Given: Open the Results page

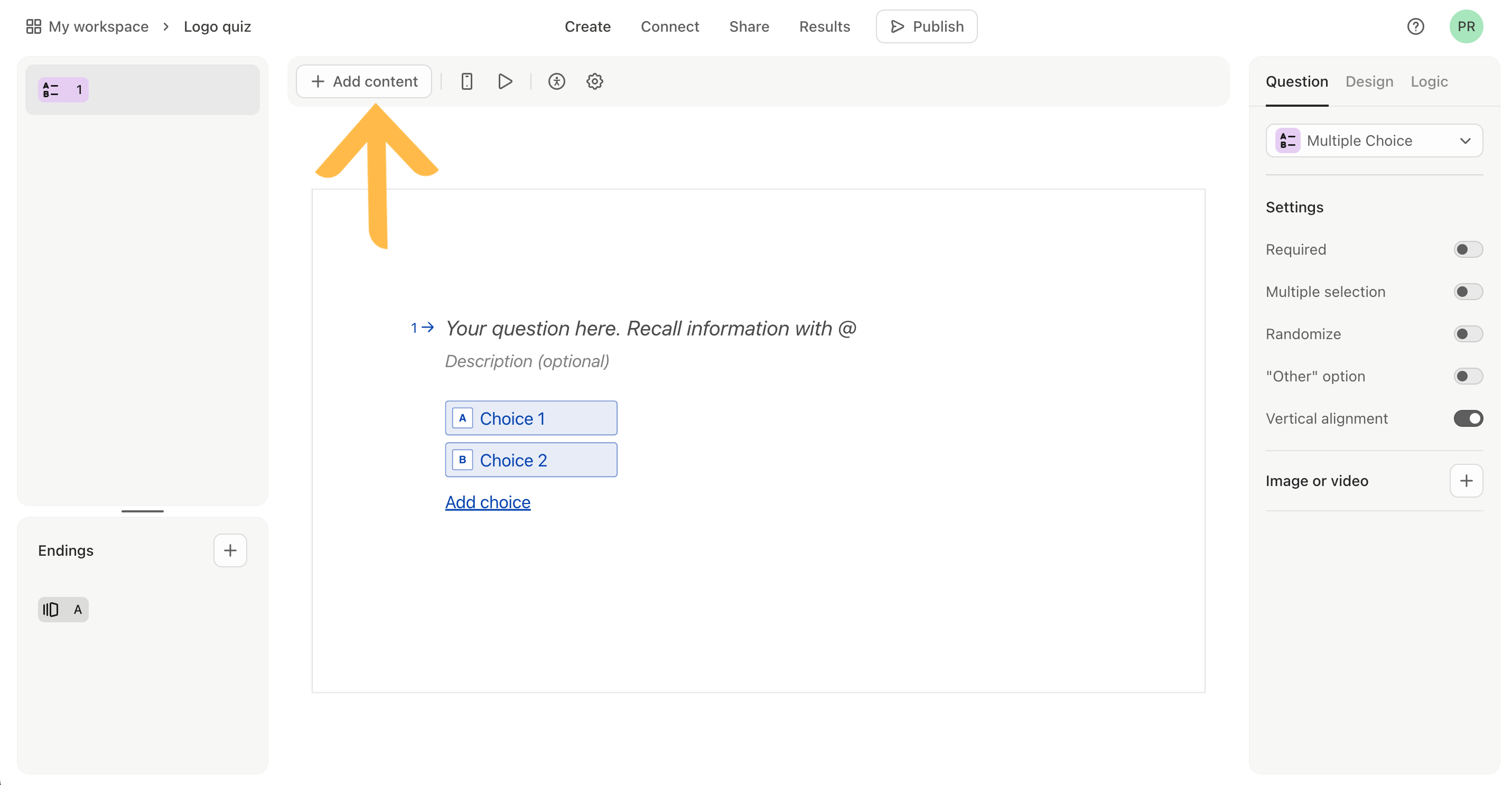Looking at the screenshot, I should click(x=825, y=26).
